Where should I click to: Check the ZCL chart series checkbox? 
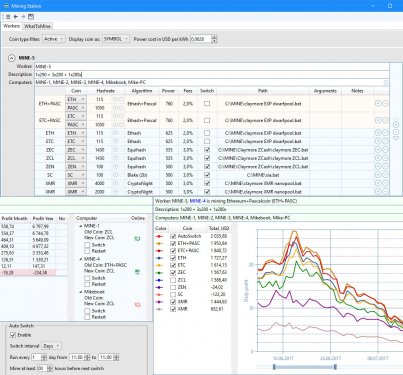pos(173,280)
